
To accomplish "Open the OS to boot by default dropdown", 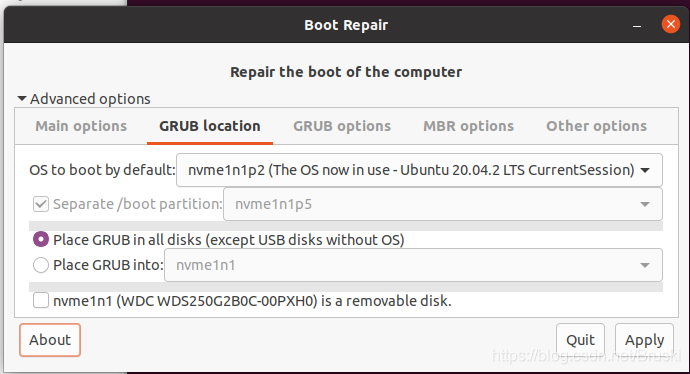I will pos(419,170).
